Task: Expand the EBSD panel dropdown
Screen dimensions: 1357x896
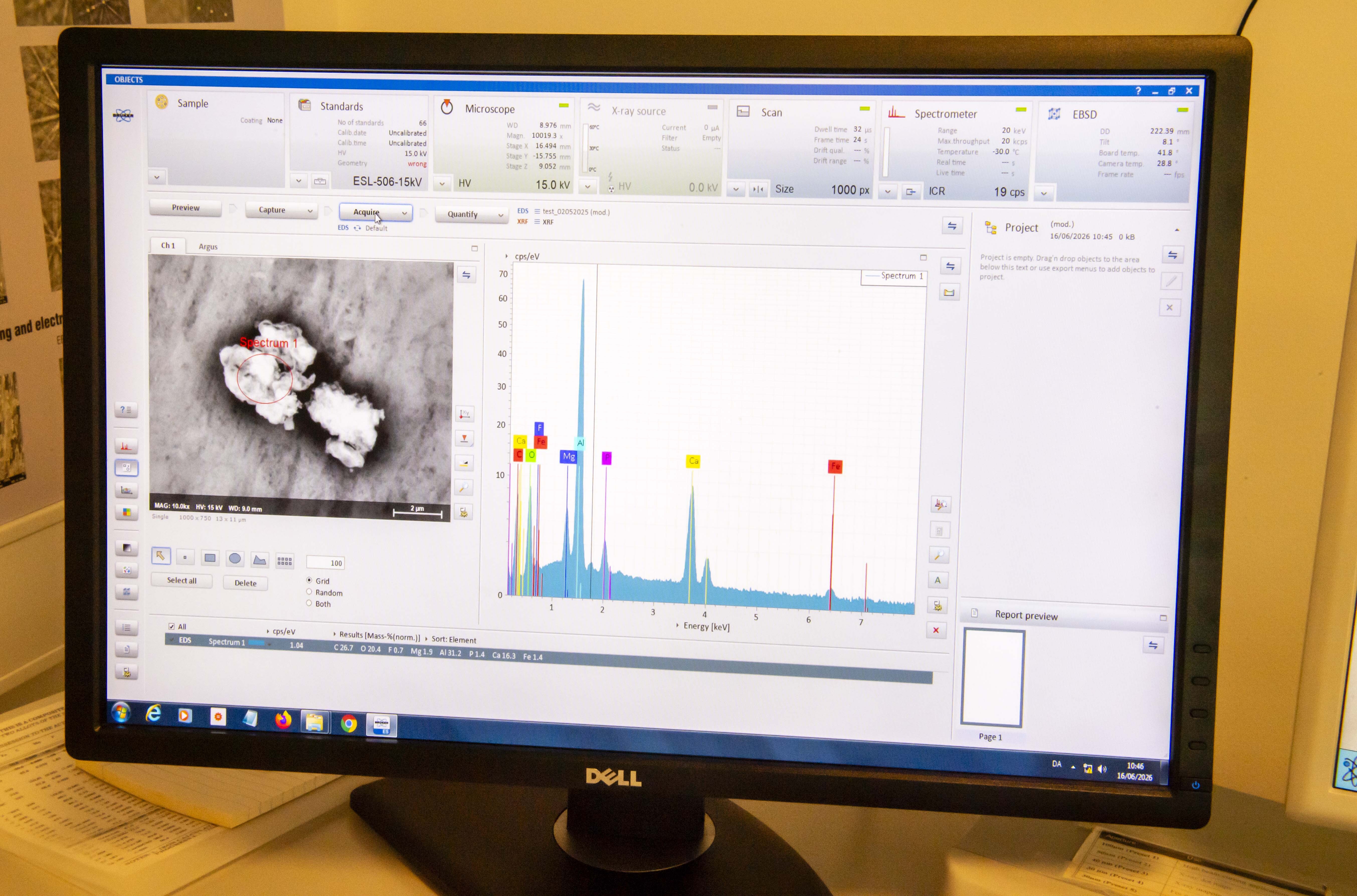Action: 1044,193
